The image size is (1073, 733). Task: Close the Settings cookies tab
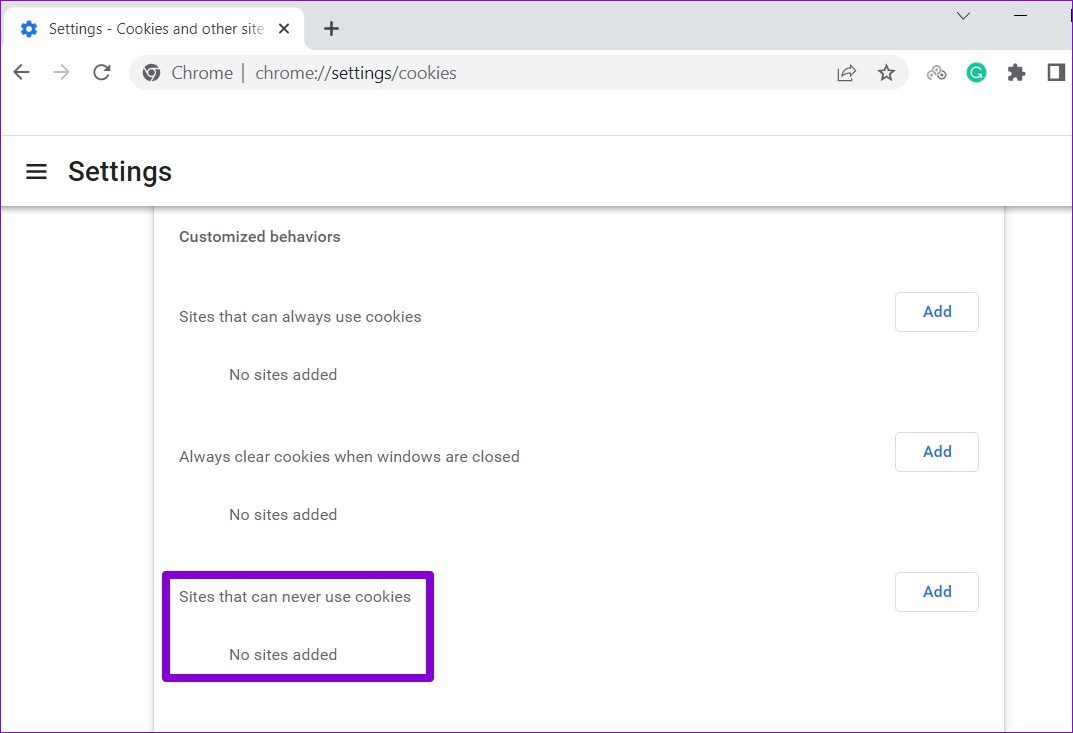tap(284, 29)
